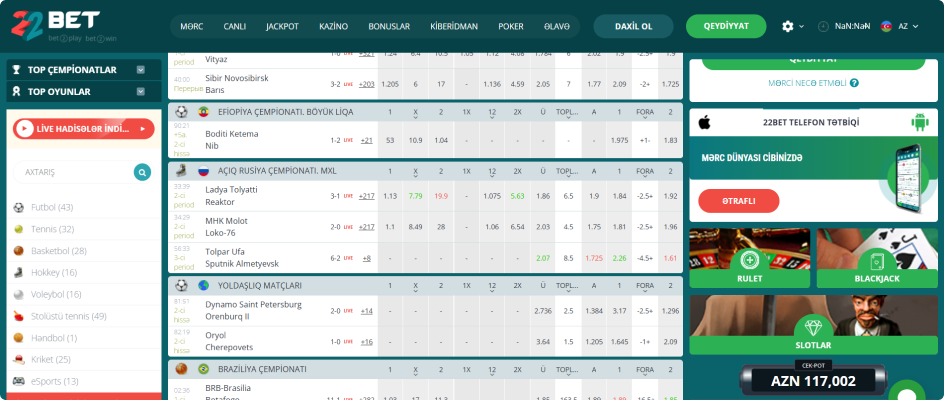Click the Daxil Ol login button
This screenshot has width=944, height=400.
tap(633, 27)
